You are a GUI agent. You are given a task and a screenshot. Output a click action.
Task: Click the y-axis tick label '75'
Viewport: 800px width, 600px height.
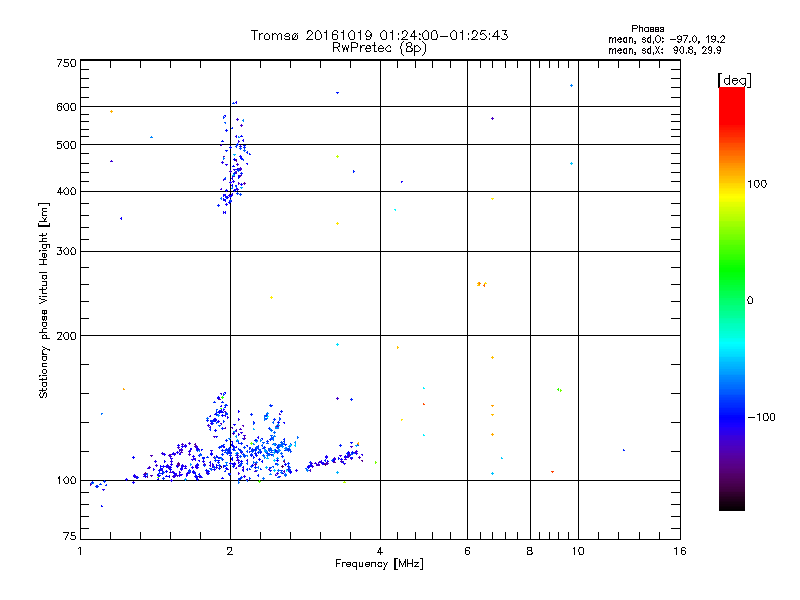point(70,536)
